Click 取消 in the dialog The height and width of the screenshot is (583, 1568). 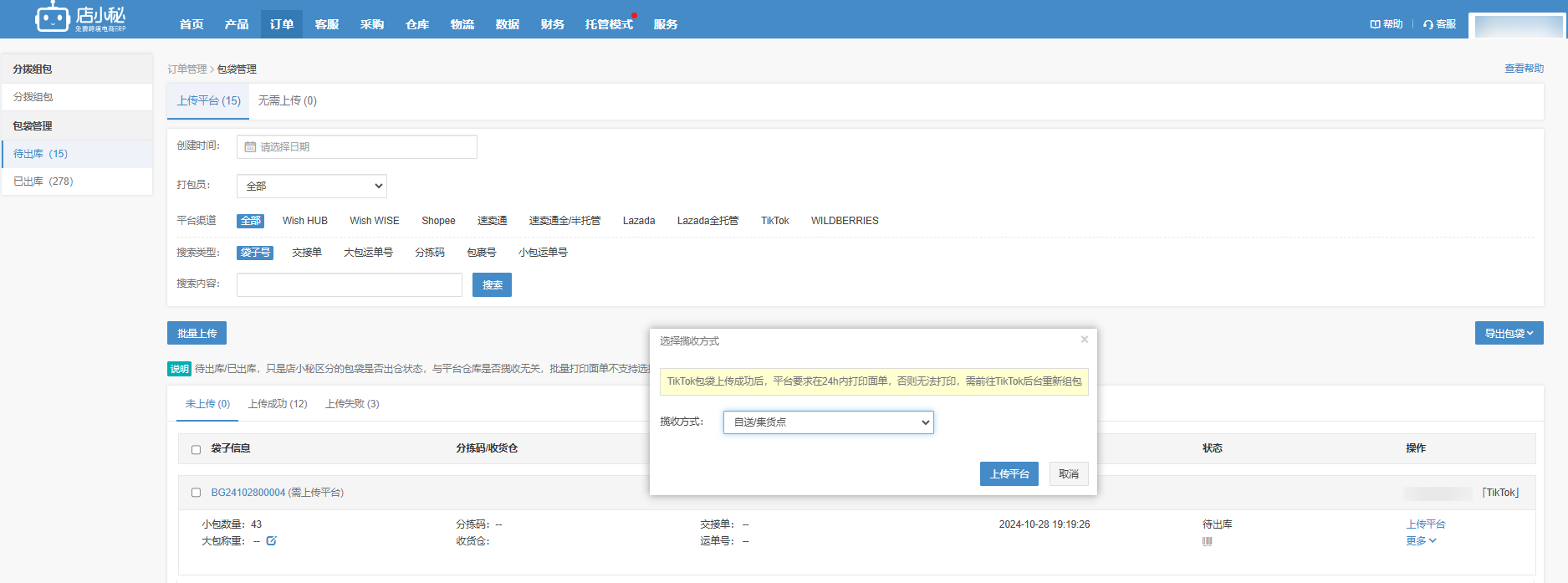1069,474
